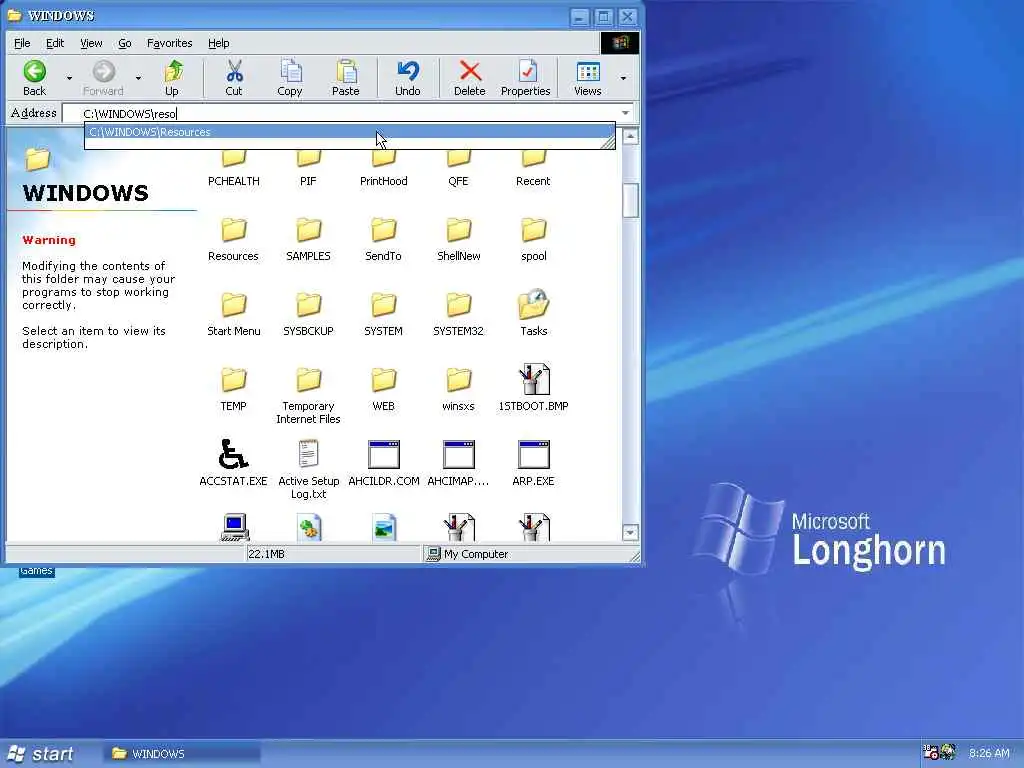Image resolution: width=1024 pixels, height=768 pixels.
Task: Open the Help menu
Action: tap(219, 43)
